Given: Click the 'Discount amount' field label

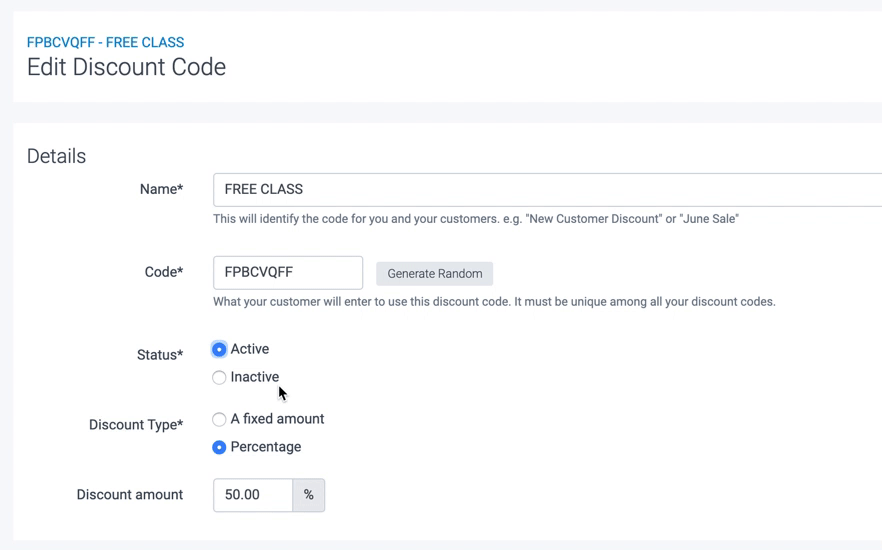Looking at the screenshot, I should pos(130,495).
